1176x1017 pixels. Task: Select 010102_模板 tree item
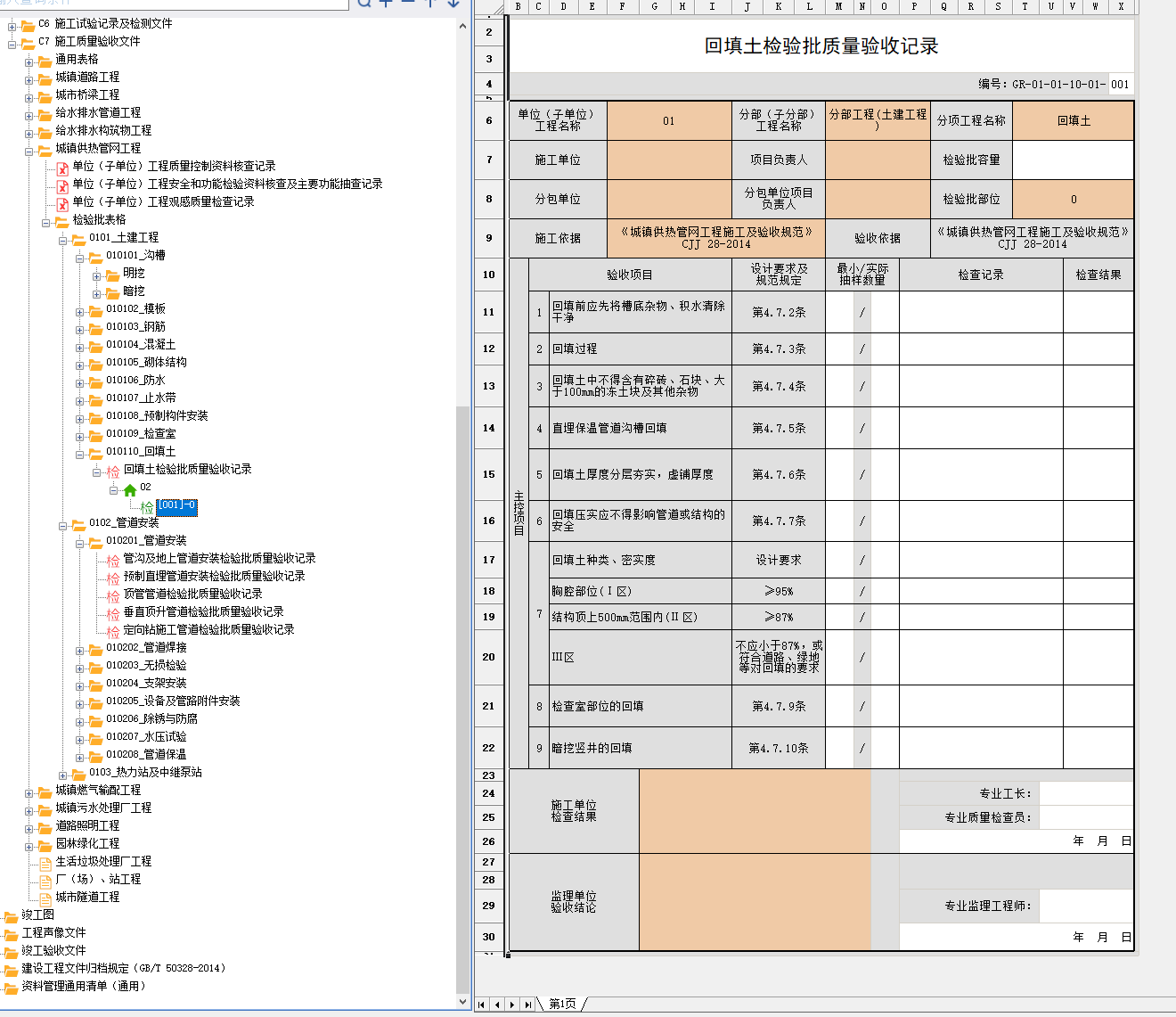[135, 309]
